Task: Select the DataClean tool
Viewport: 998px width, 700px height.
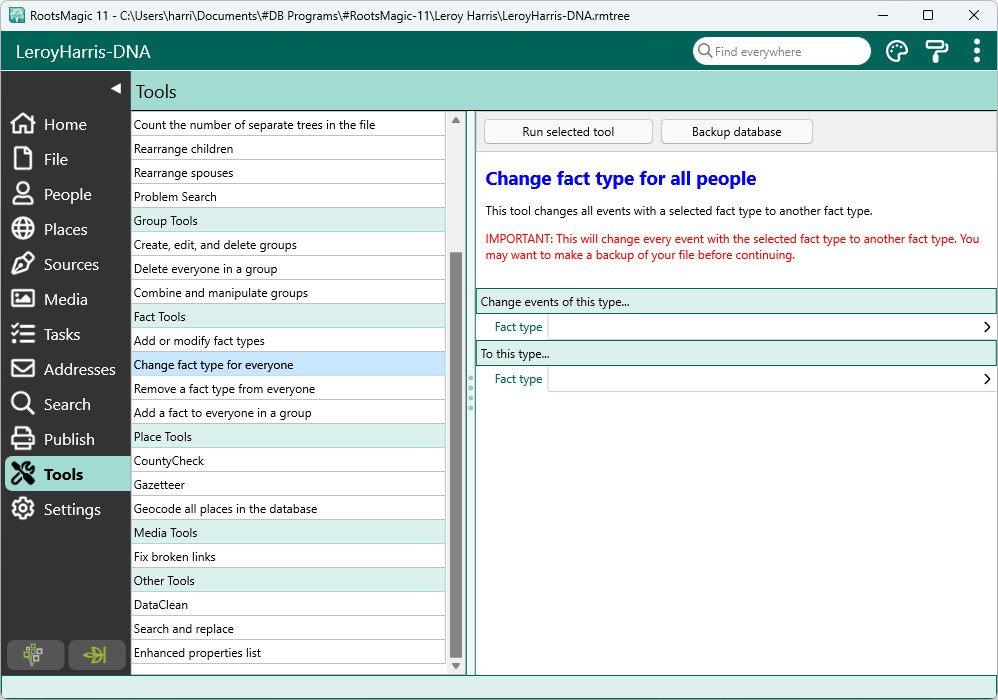Action: [288, 605]
